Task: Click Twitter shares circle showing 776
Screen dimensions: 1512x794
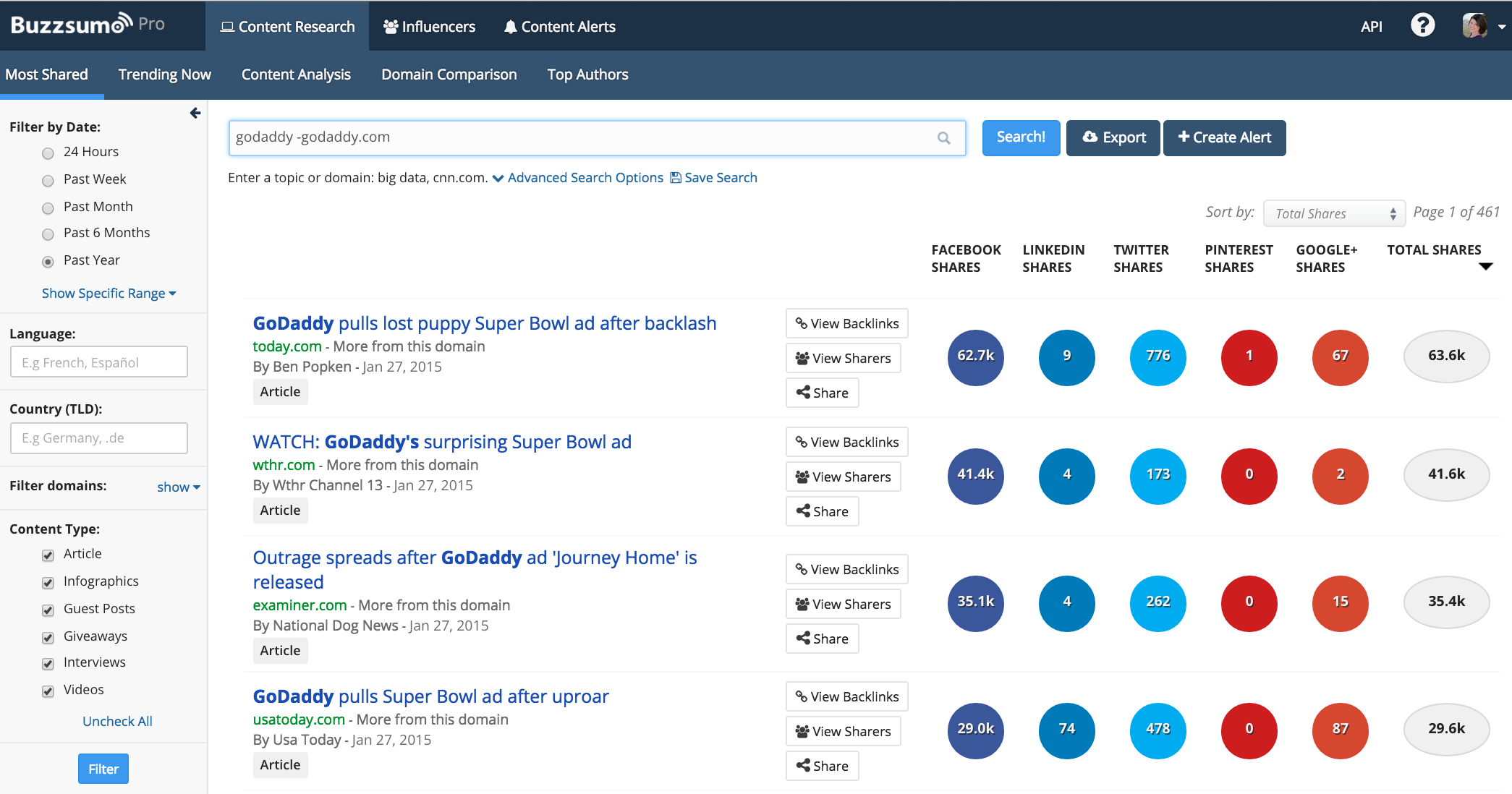Action: 1158,357
